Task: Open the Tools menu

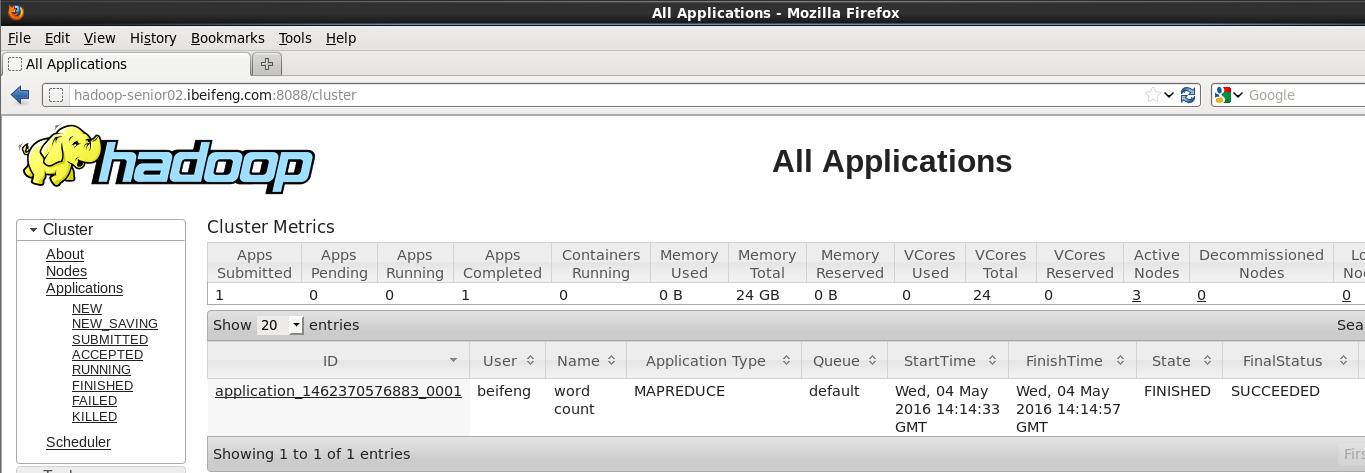Action: pyautogui.click(x=295, y=38)
